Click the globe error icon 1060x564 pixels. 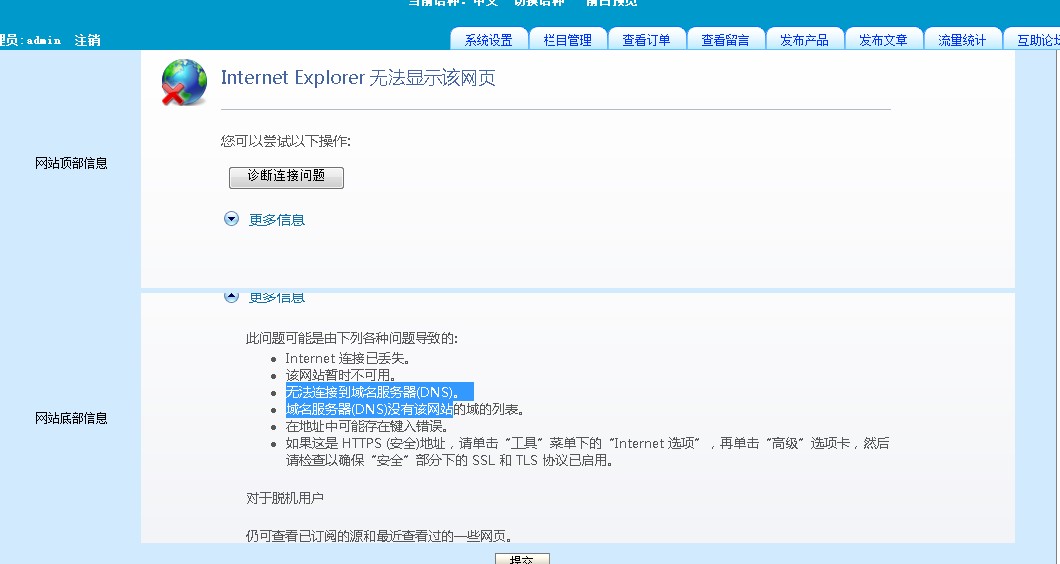click(x=183, y=82)
